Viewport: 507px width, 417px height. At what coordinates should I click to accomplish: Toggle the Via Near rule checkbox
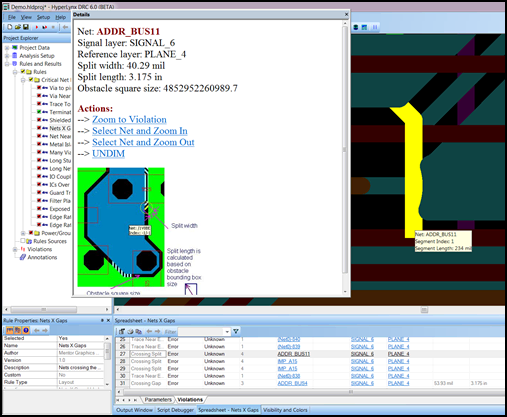click(39, 96)
